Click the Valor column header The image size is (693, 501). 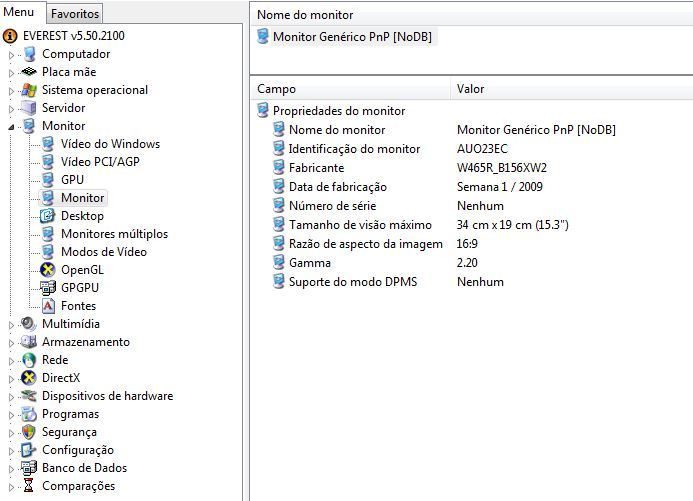click(x=572, y=89)
